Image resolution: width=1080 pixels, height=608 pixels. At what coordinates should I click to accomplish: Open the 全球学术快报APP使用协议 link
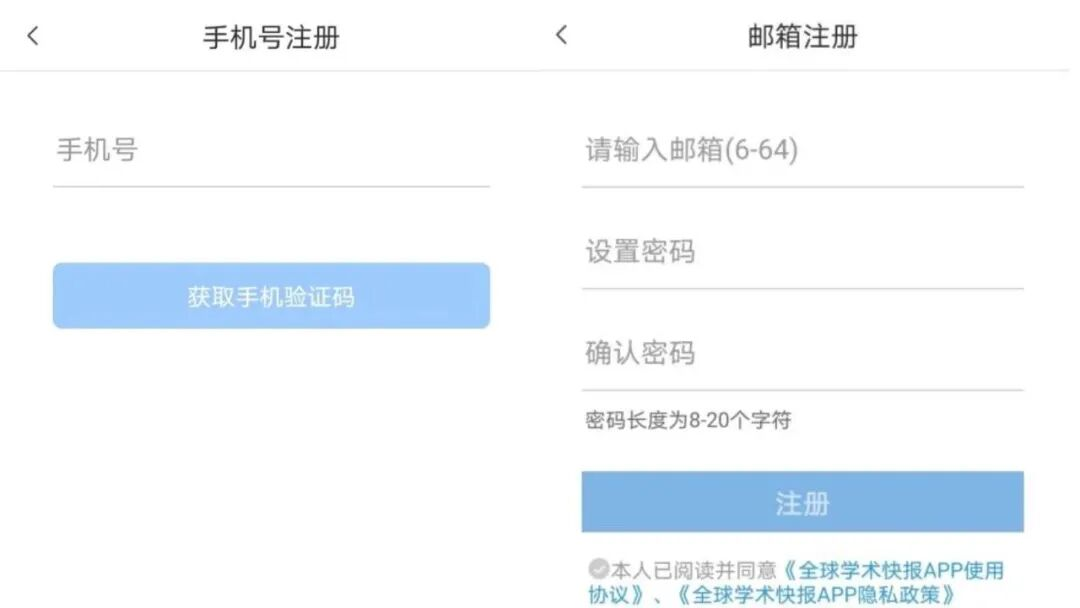(x=890, y=571)
